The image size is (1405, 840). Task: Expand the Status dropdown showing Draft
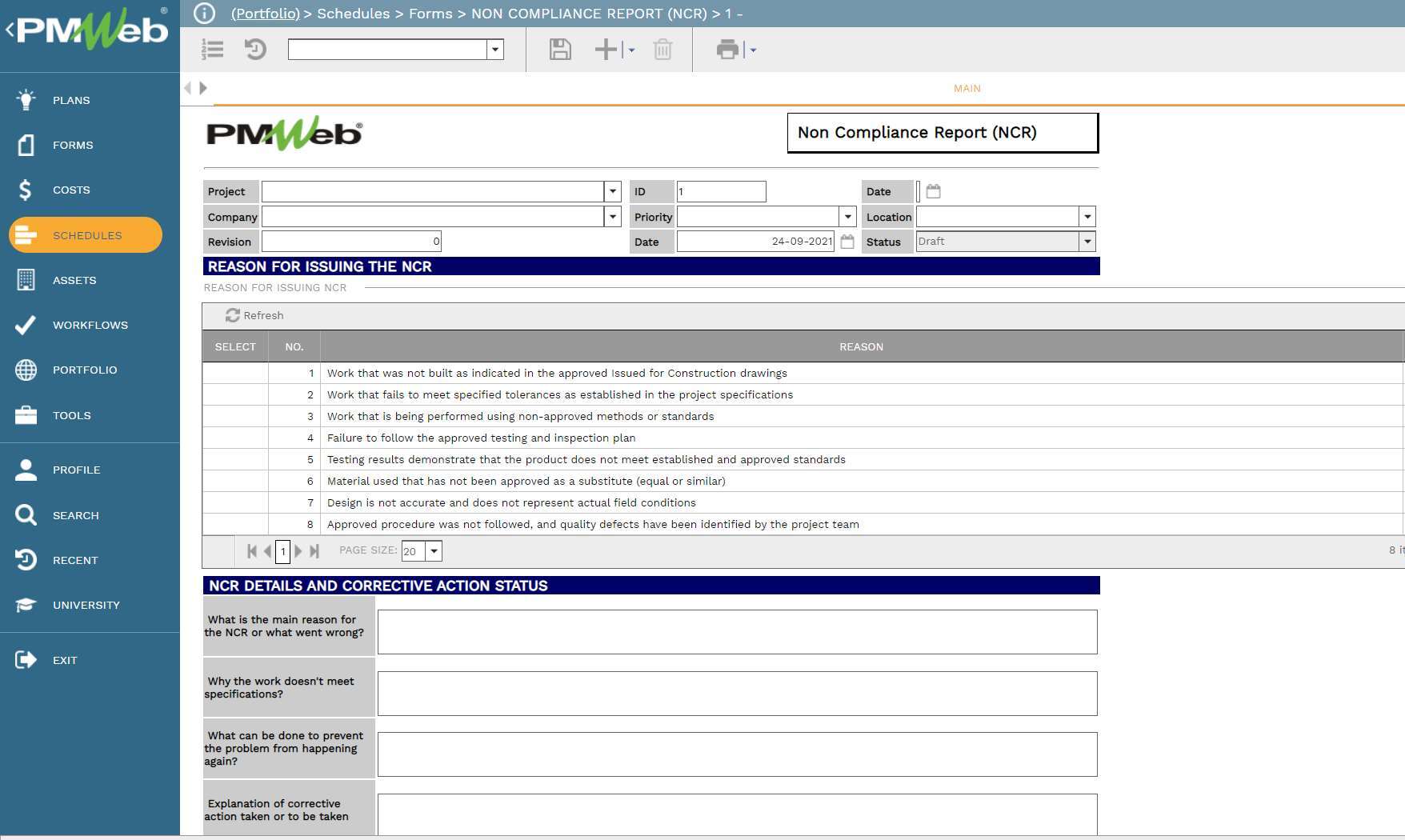click(1087, 242)
